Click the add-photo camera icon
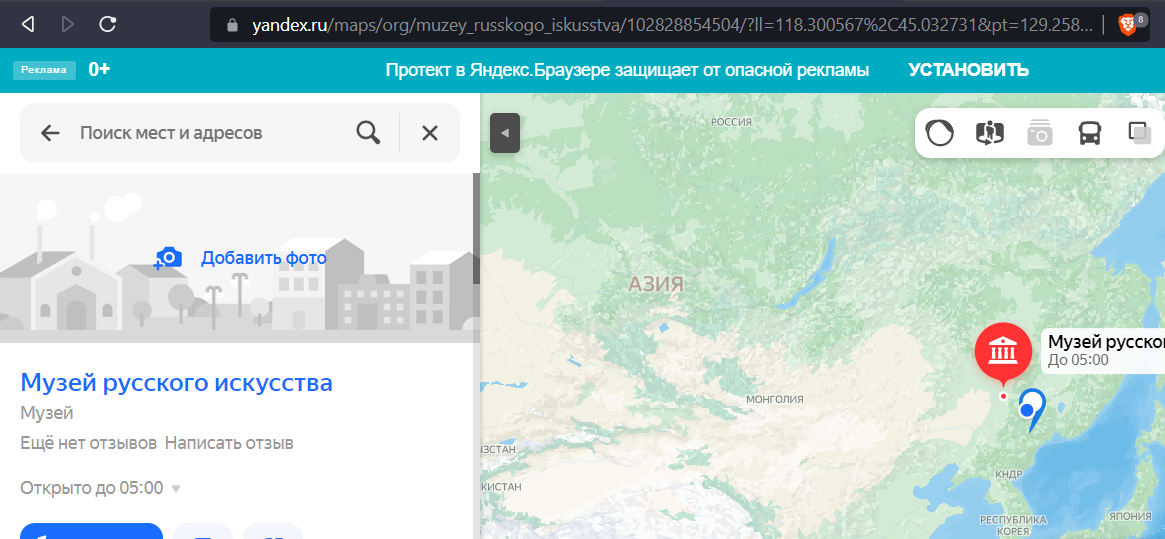This screenshot has width=1165, height=539. point(168,258)
